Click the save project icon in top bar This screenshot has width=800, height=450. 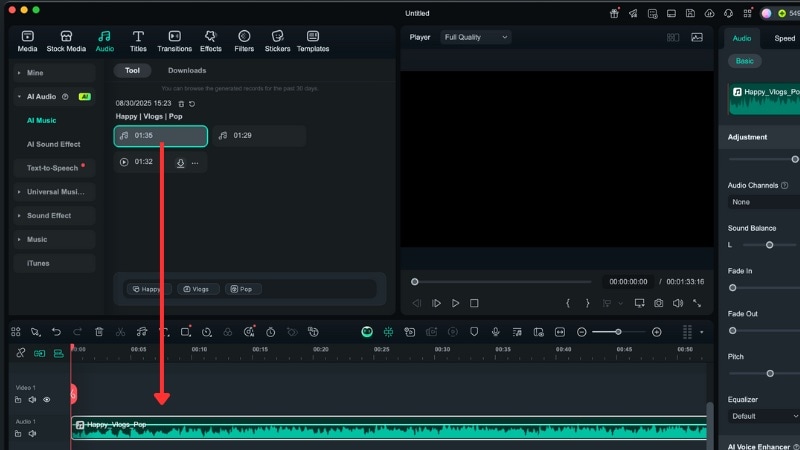pos(690,13)
